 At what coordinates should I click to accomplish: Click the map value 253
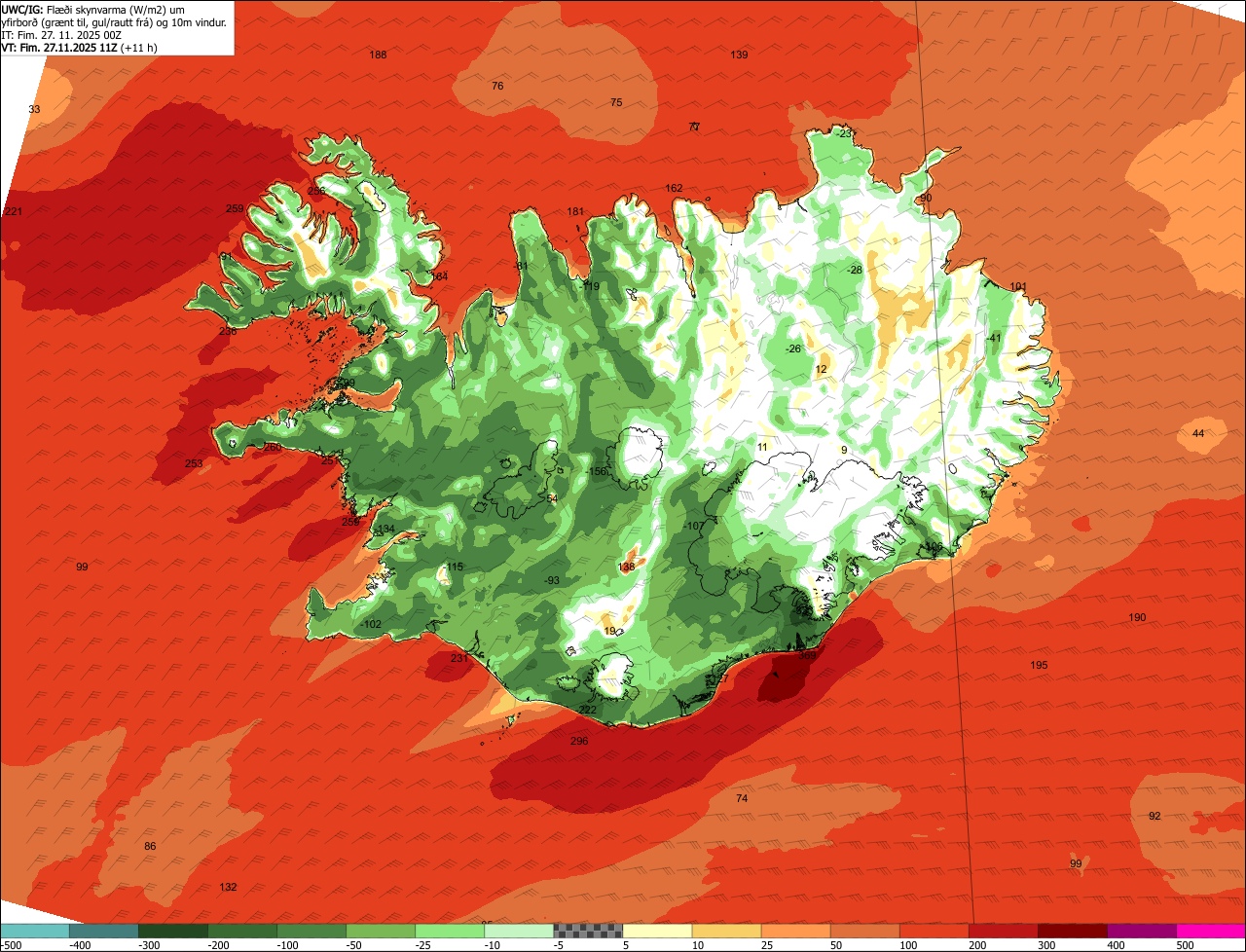194,463
